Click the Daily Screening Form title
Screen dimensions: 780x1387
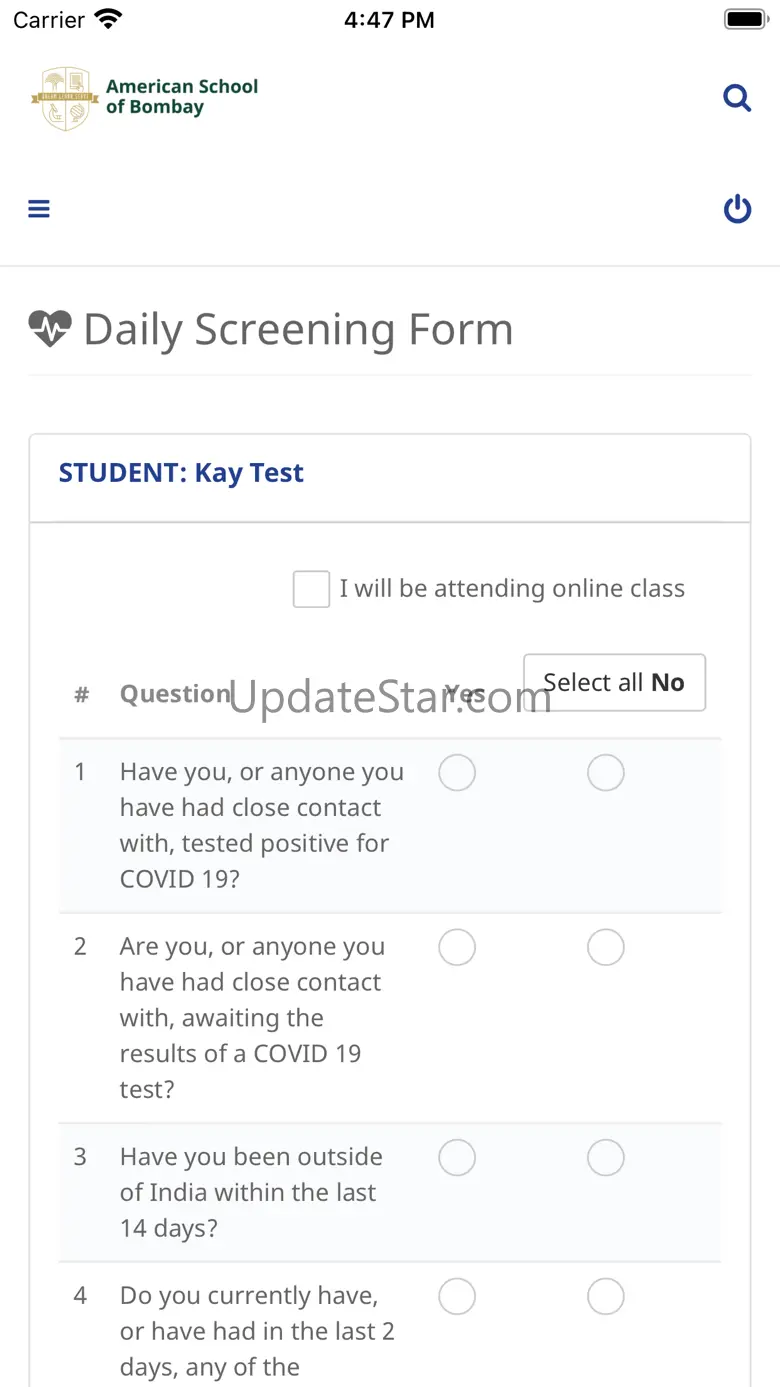click(298, 329)
